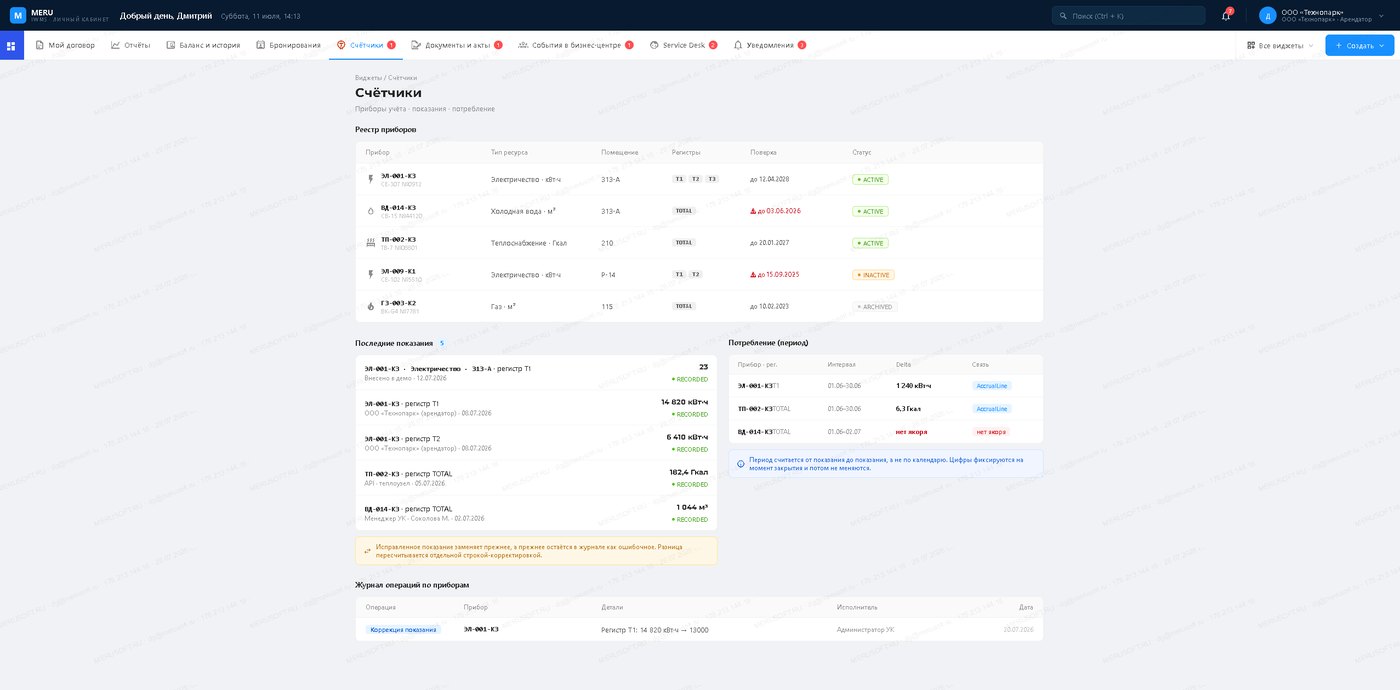Image resolution: width=1400 pixels, height=690 pixels.
Task: Expand the Все виджеты dropdown
Action: point(1280,45)
